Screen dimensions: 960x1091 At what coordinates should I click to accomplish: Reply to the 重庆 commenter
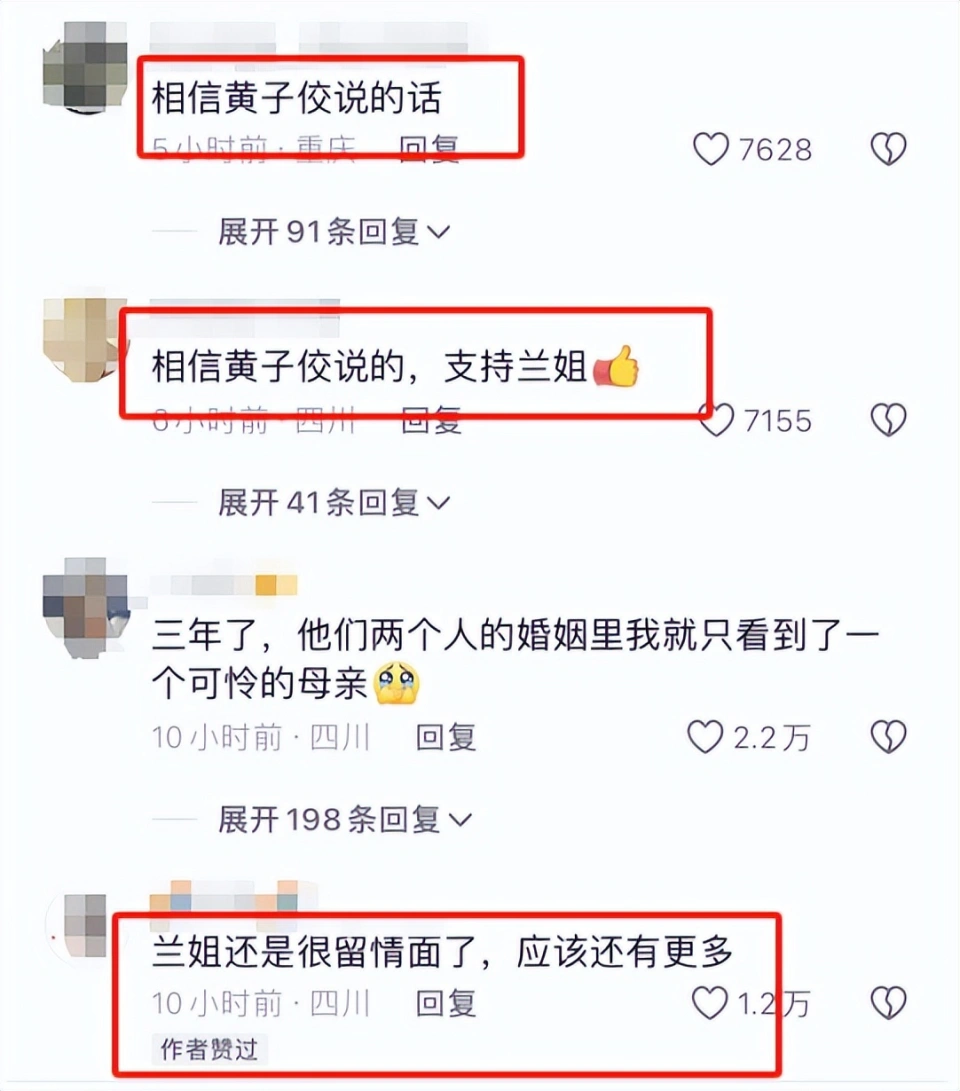429,148
